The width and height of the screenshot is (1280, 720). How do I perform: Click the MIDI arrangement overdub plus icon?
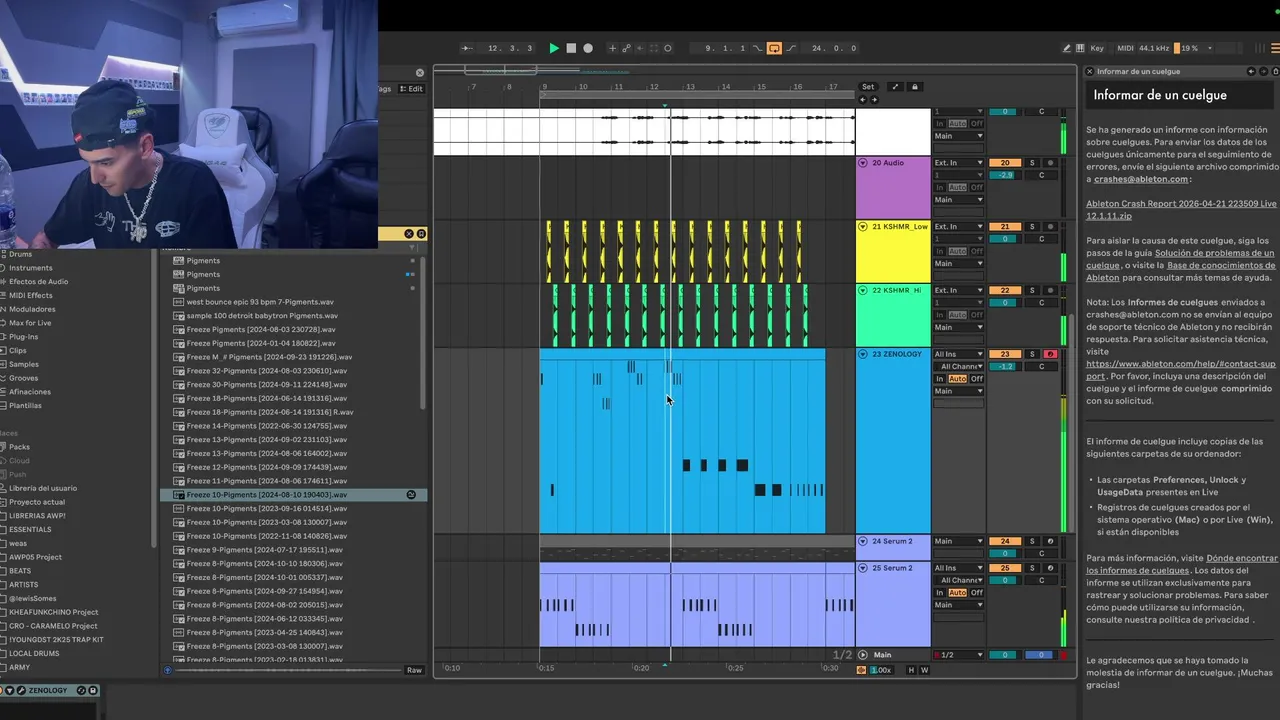(613, 48)
